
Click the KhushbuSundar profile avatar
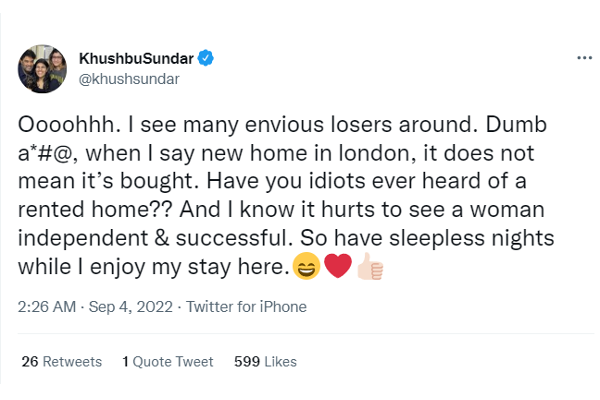[39, 68]
